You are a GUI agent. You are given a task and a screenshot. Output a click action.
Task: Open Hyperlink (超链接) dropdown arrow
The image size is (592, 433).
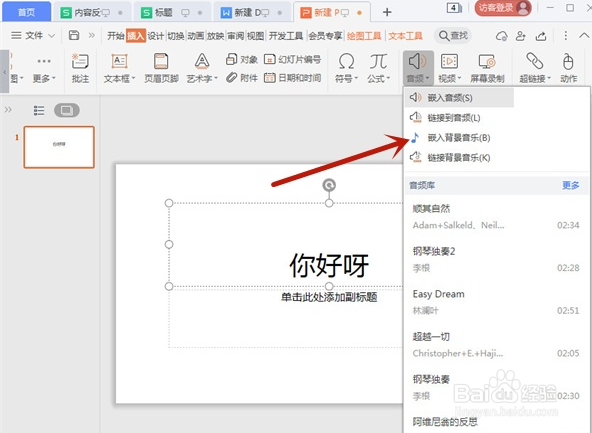coord(549,79)
